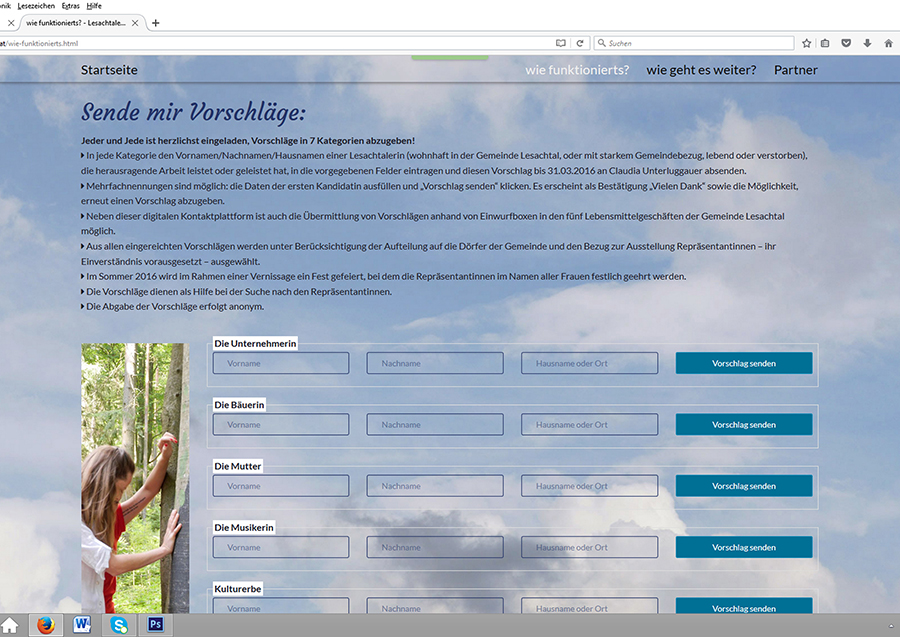Focus Vorname field for Die Bäuerin
The width and height of the screenshot is (900, 637).
click(281, 425)
